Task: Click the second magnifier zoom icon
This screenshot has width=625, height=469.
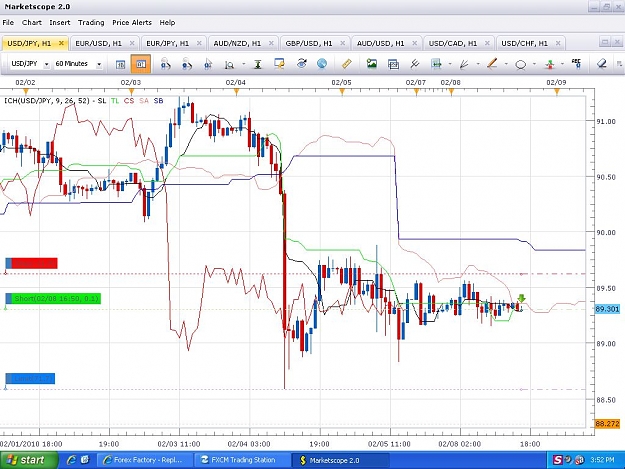Action: [186, 64]
